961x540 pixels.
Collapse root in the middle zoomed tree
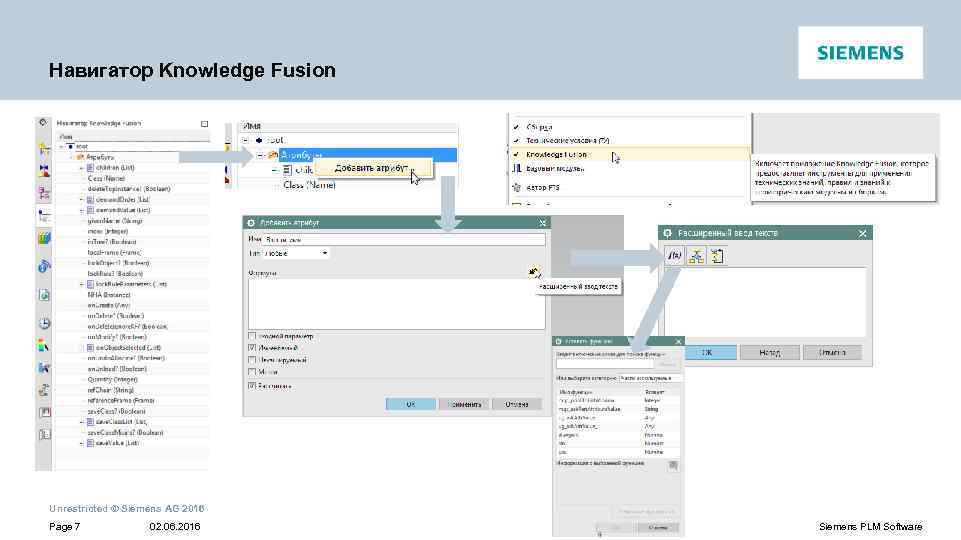pyautogui.click(x=246, y=140)
